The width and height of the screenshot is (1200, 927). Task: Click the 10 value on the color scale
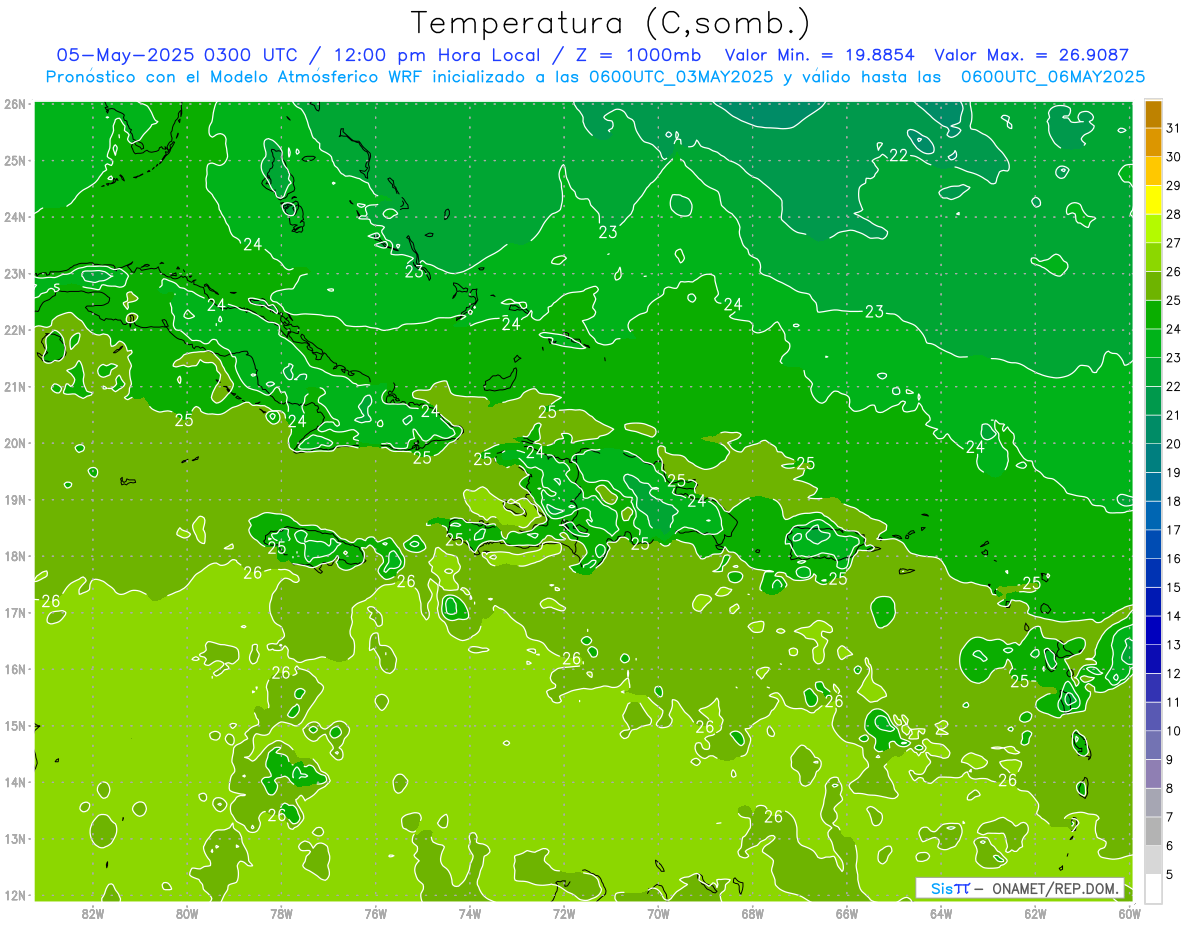pyautogui.click(x=1173, y=730)
